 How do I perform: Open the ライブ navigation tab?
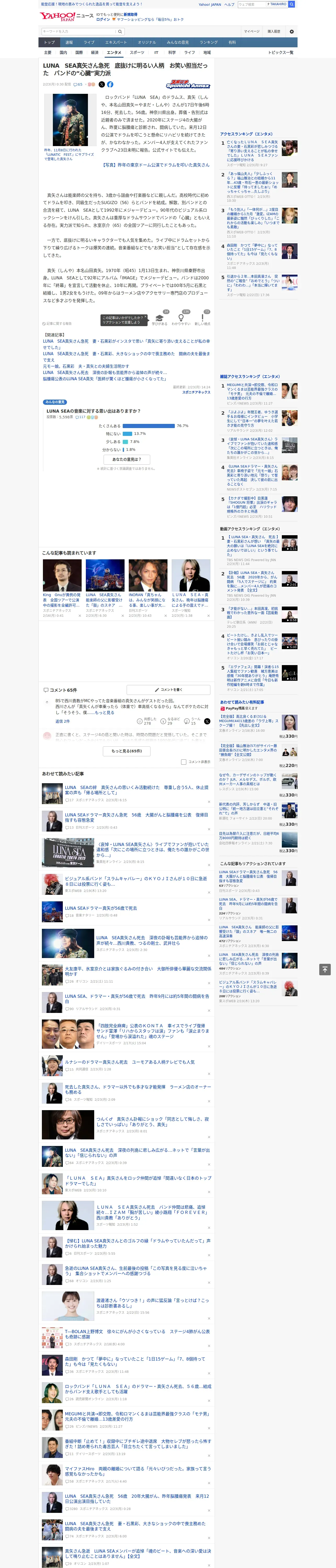pyautogui.click(x=89, y=43)
